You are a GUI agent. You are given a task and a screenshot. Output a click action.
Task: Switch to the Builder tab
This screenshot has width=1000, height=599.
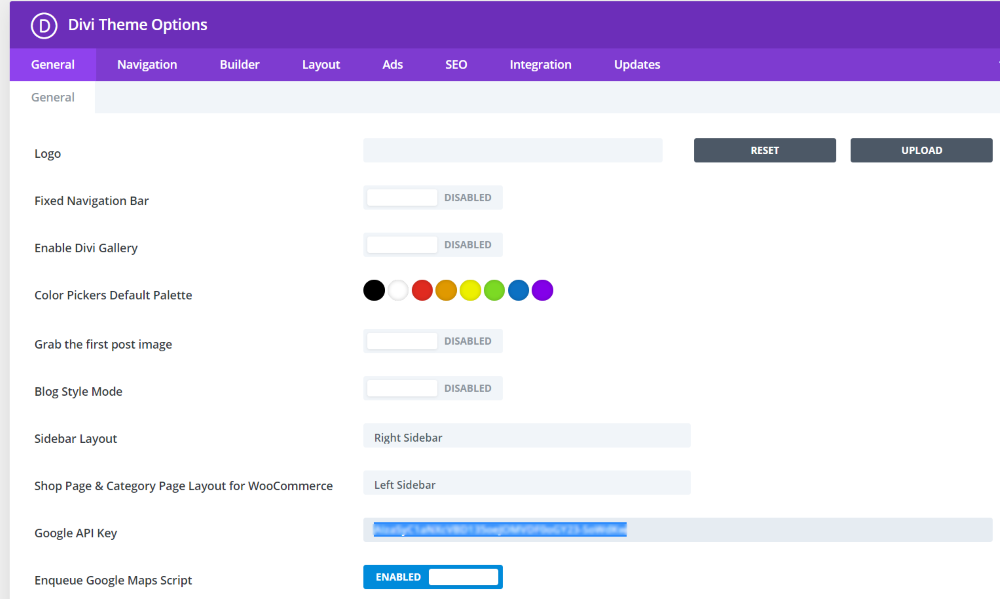pos(239,64)
